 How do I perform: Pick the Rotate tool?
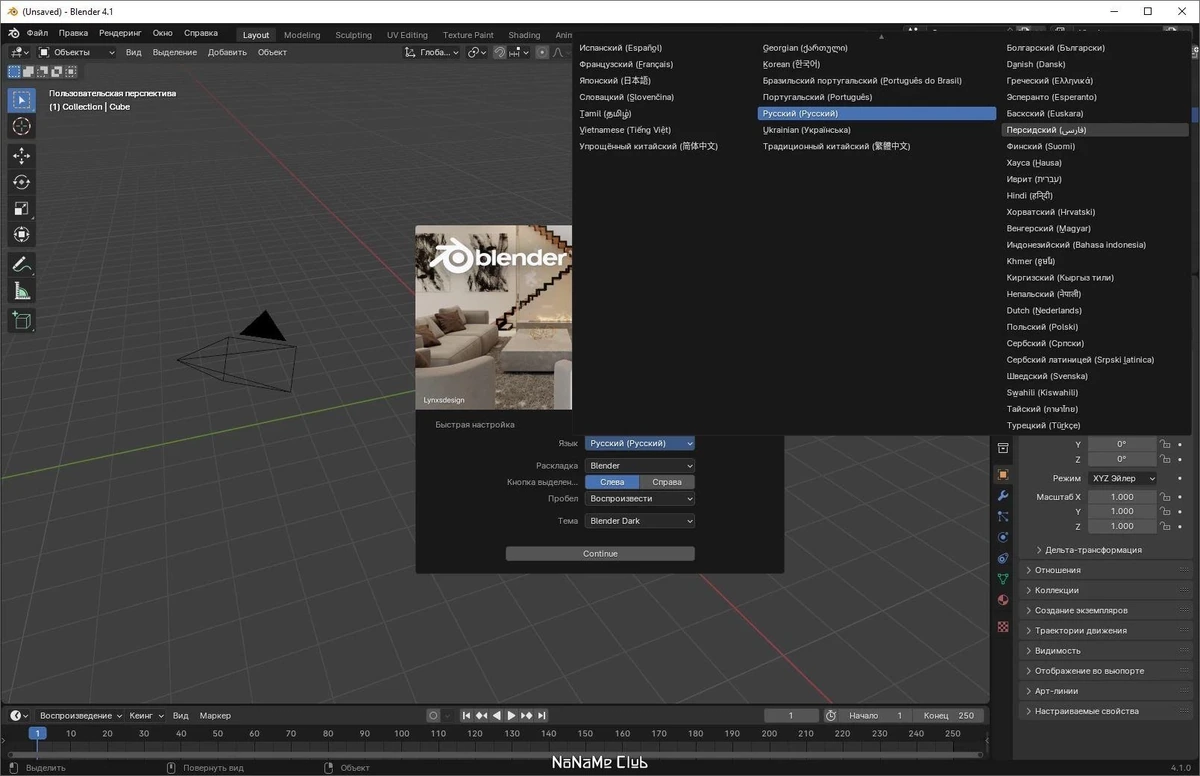click(x=22, y=182)
